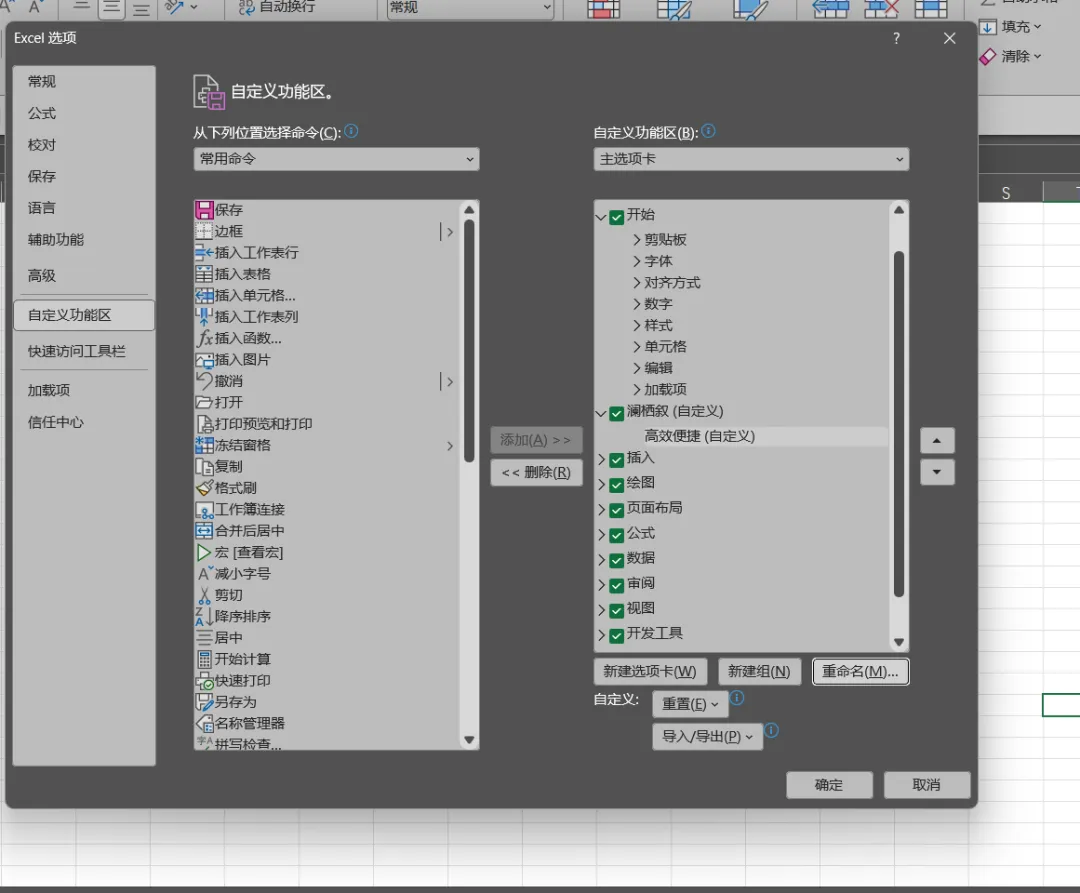1080x893 pixels.
Task: Expand the 对齐方式 group
Action: click(x=636, y=282)
